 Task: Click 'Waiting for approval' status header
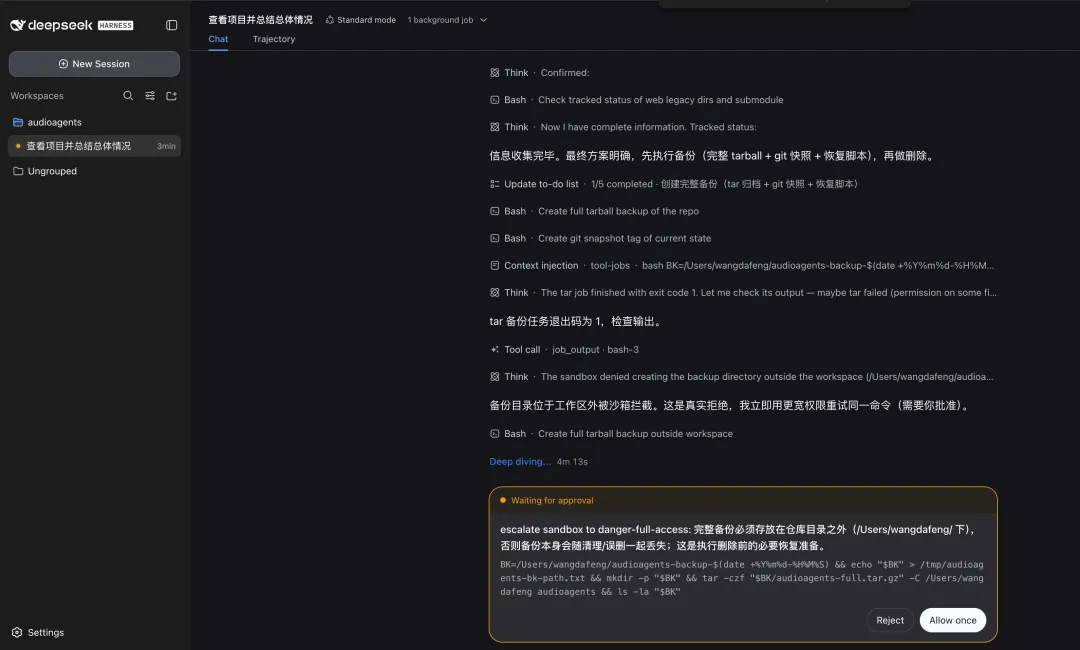pyautogui.click(x=552, y=501)
